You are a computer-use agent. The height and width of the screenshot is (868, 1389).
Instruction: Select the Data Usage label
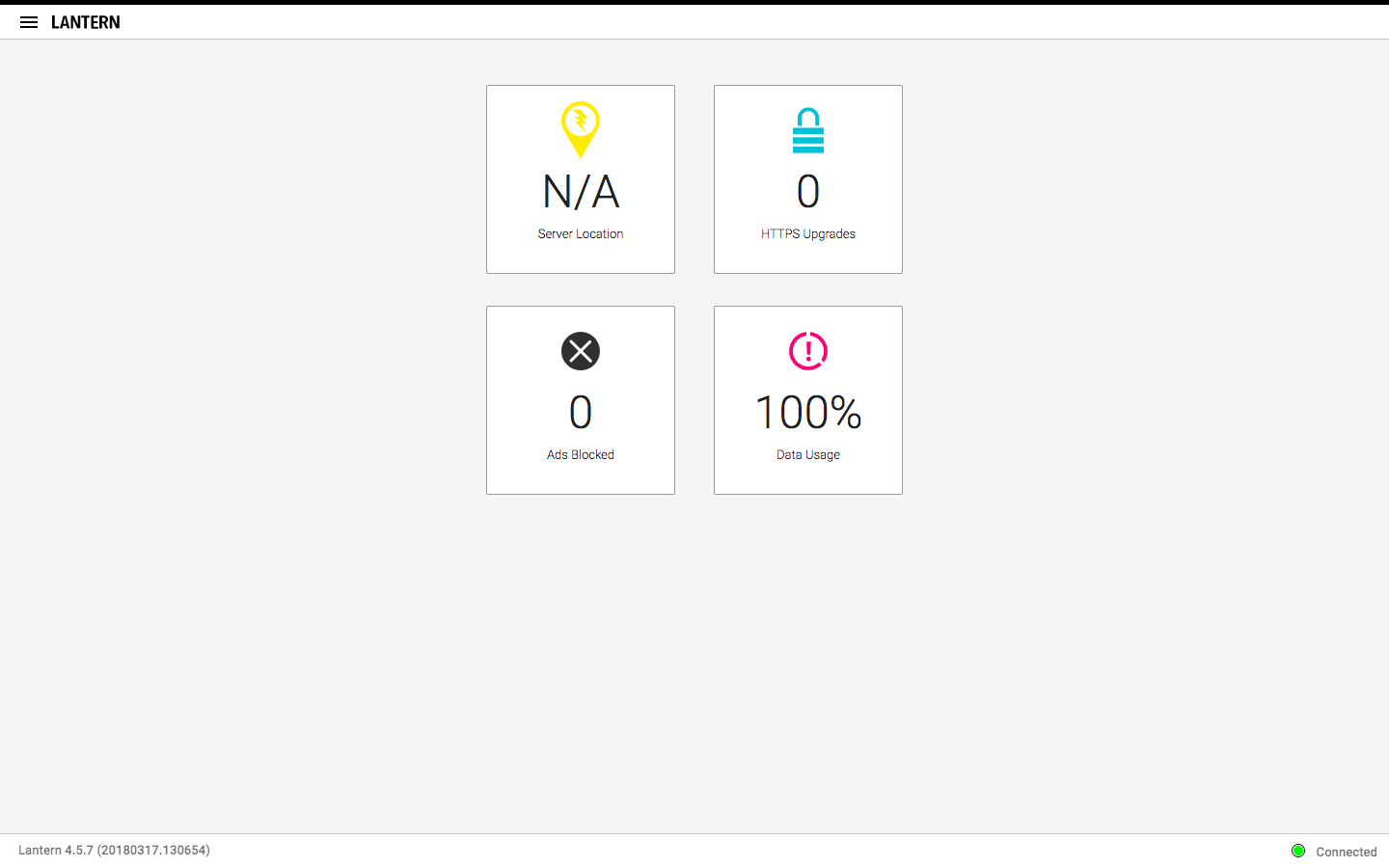808,455
